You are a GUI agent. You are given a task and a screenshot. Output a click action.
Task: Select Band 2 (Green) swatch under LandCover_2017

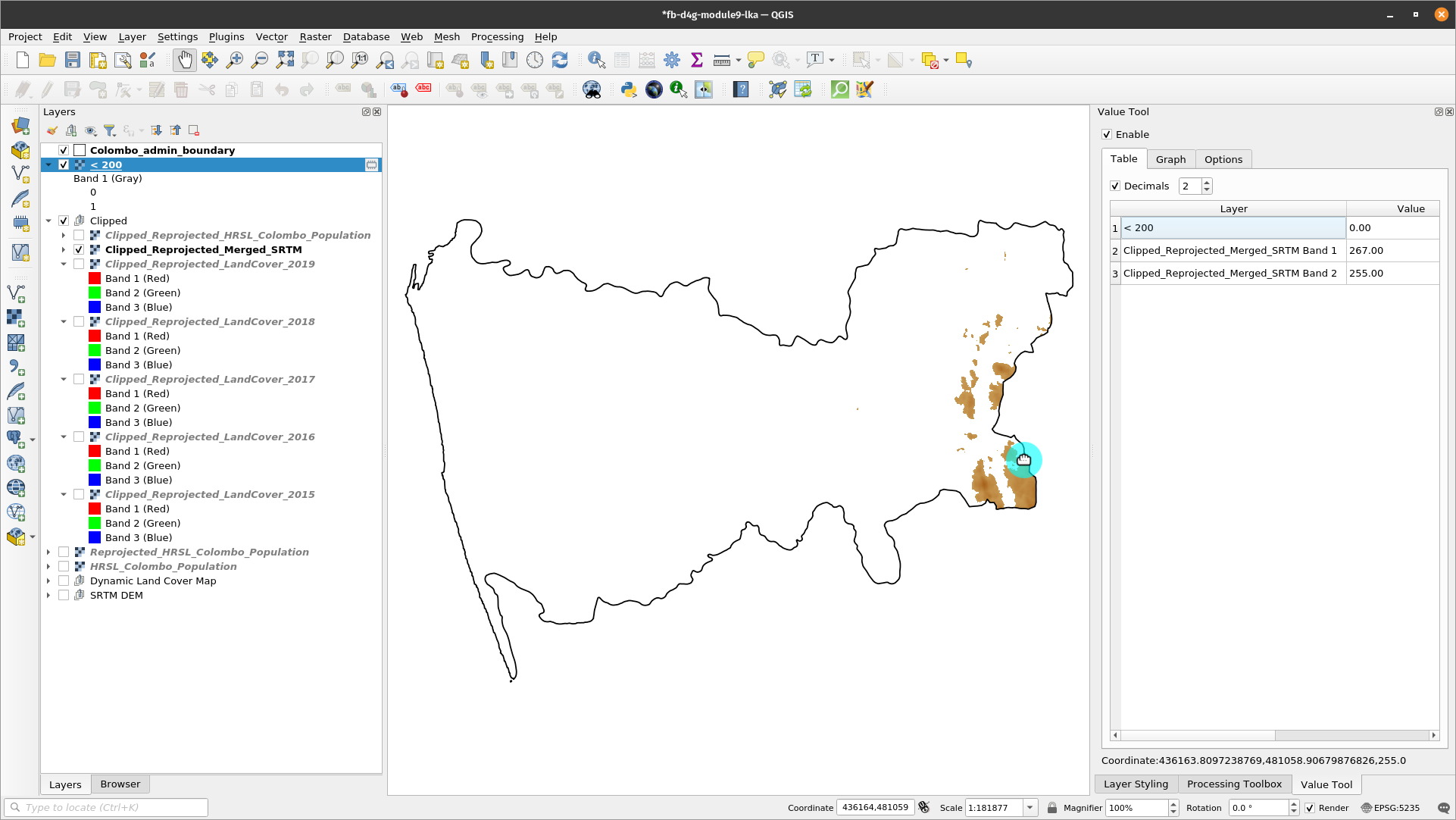[95, 408]
